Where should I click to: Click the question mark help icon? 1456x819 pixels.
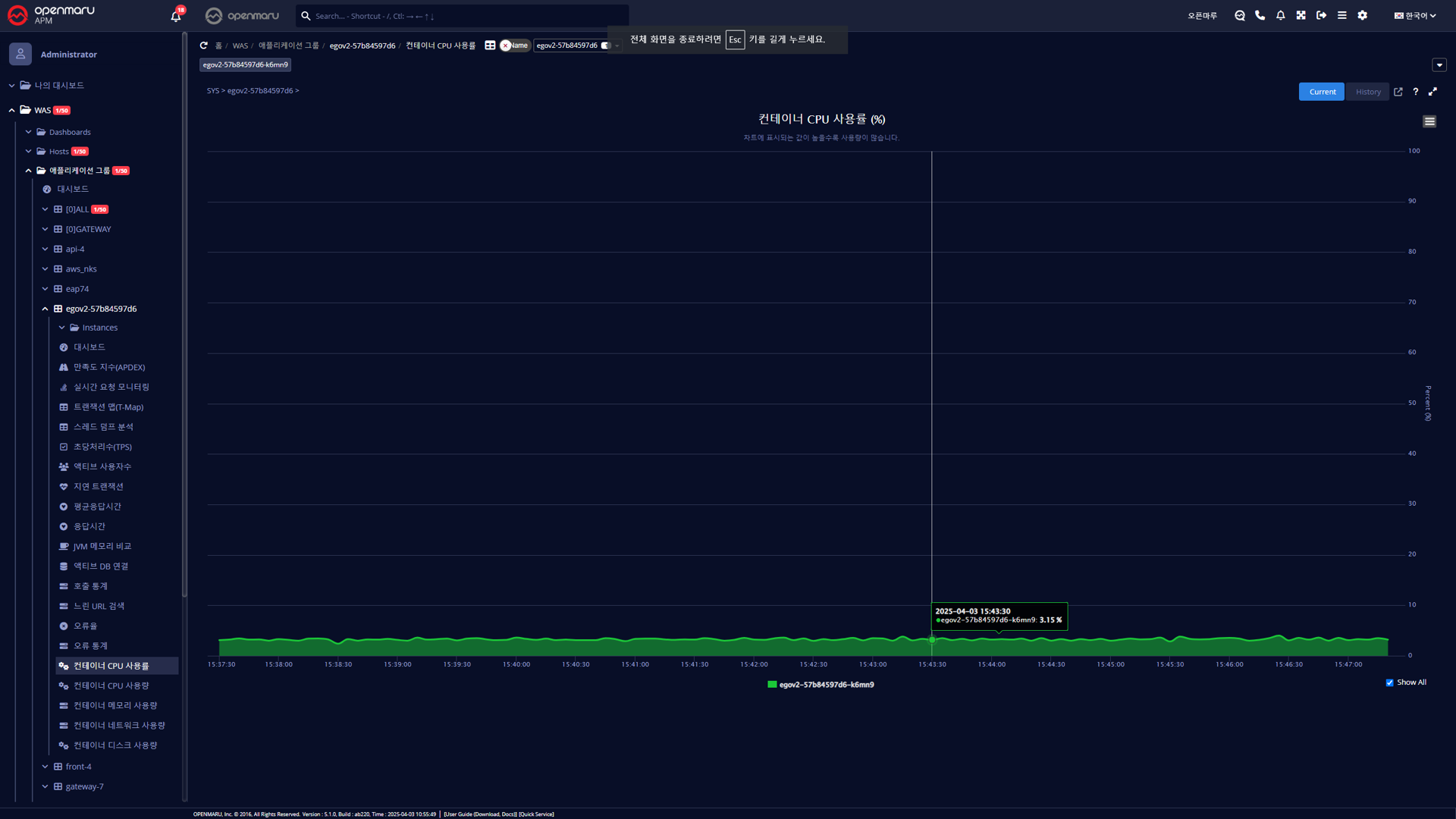click(1415, 92)
